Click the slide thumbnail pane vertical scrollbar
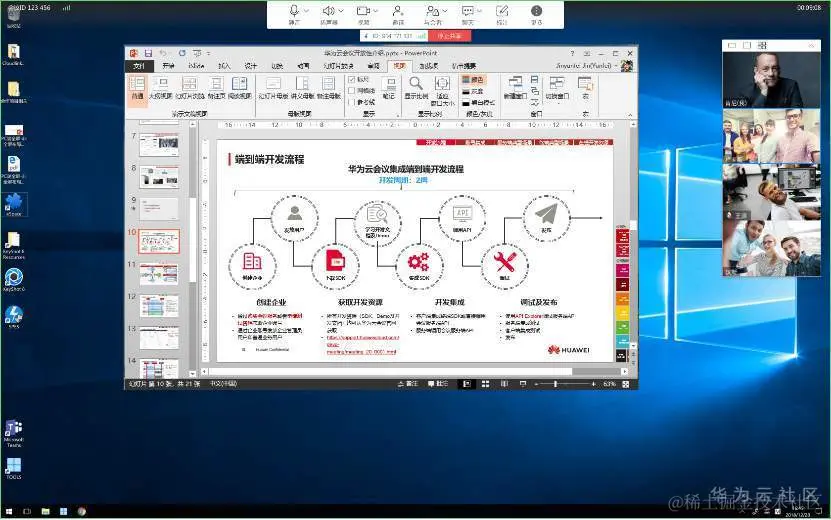 click(x=193, y=247)
